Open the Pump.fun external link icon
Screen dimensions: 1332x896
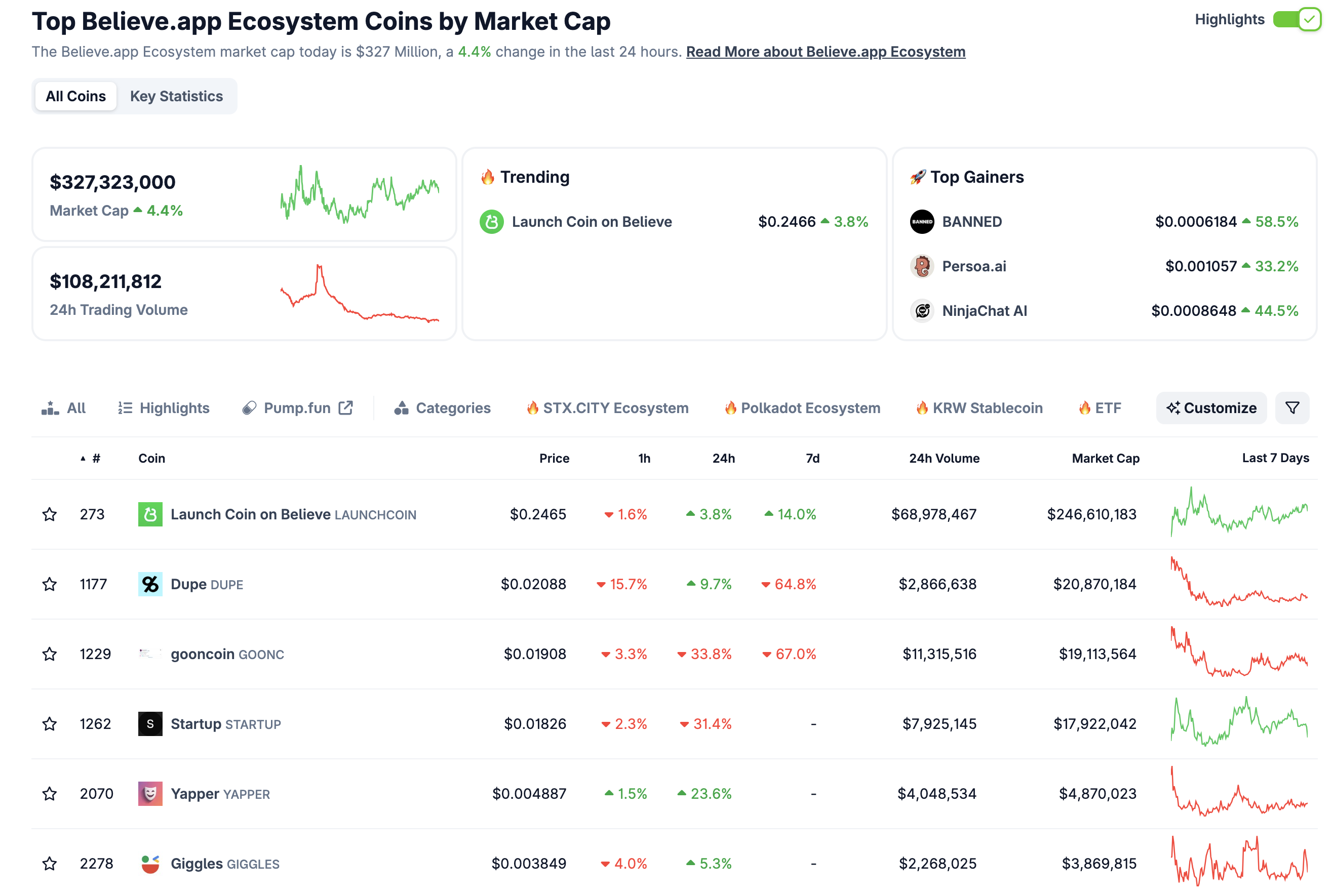click(x=345, y=408)
